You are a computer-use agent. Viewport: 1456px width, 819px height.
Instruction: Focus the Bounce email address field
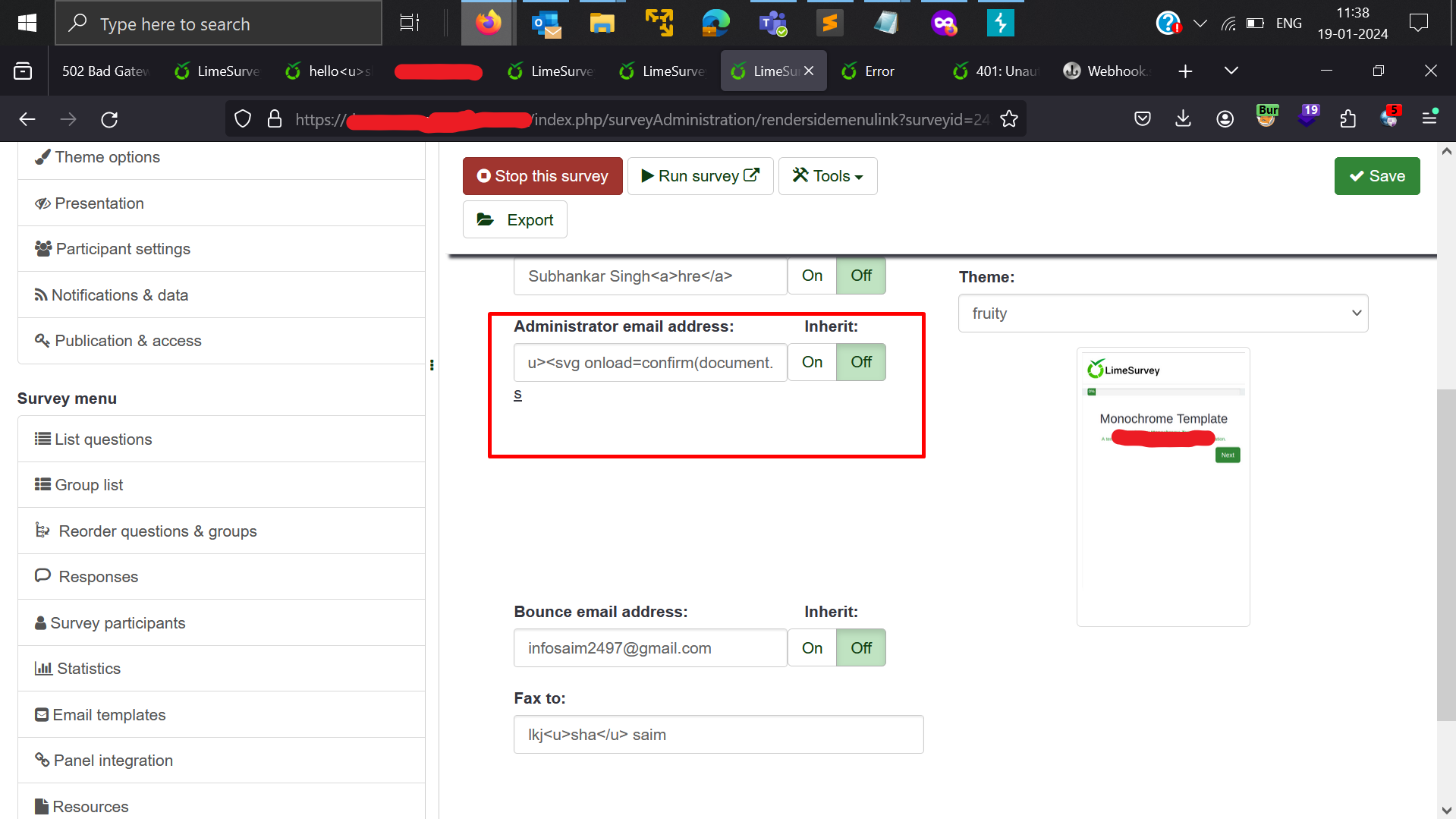650,648
